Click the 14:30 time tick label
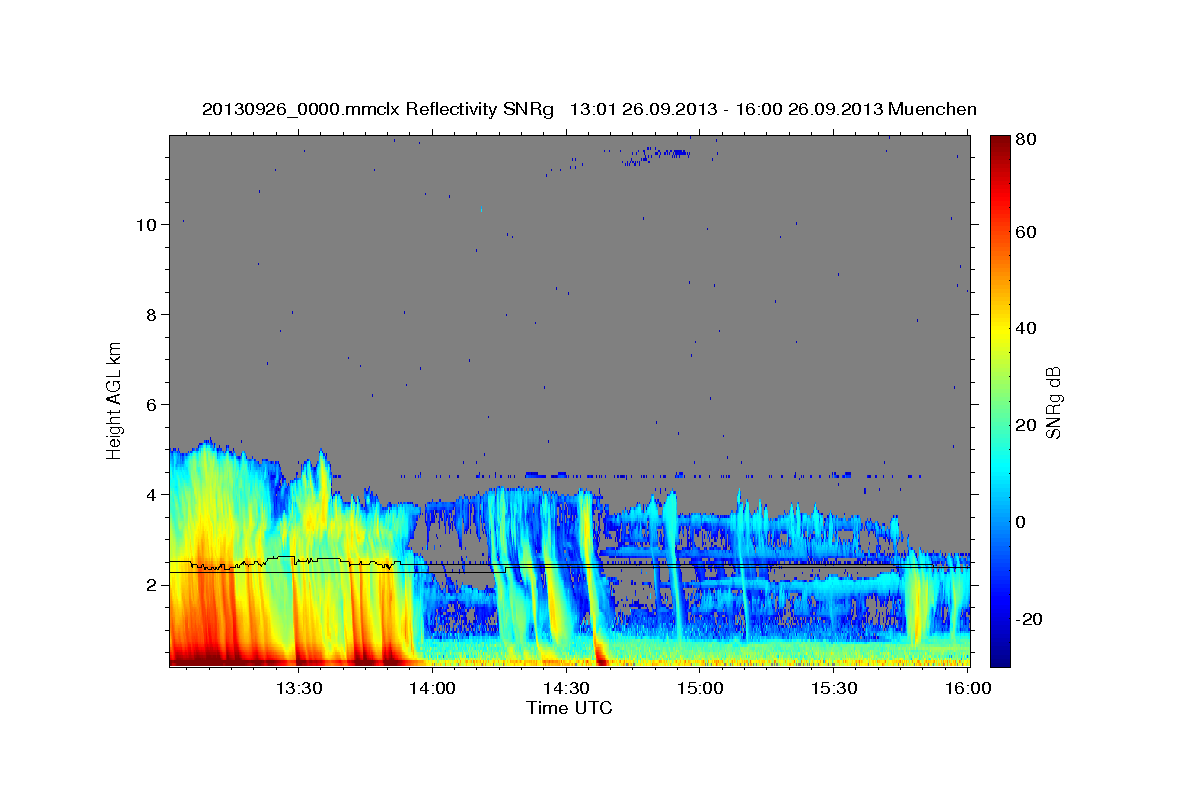Screen dimensions: 1200x800 coord(566,689)
